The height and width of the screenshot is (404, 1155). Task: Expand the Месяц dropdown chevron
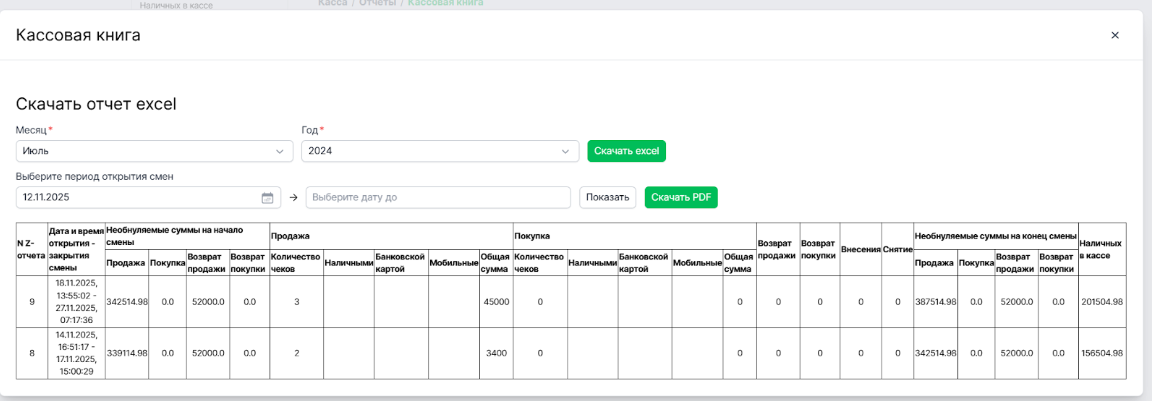(279, 151)
